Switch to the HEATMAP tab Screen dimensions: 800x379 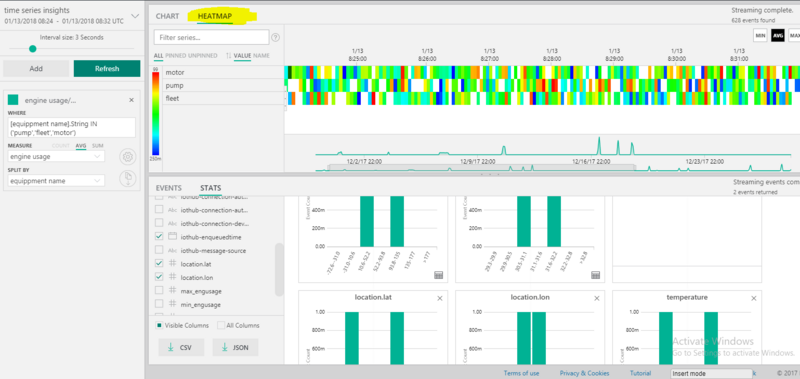[x=215, y=16]
